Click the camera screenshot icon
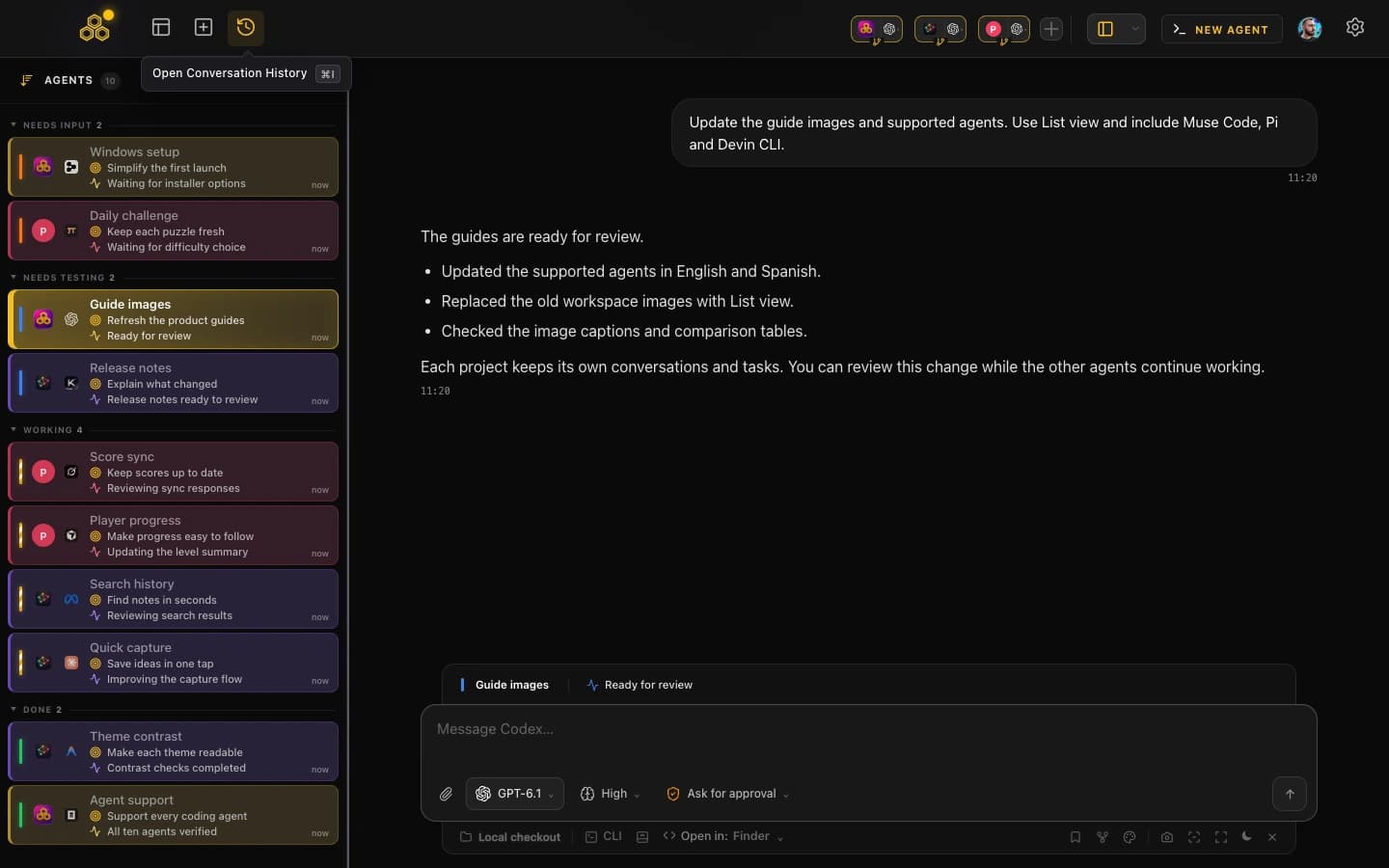This screenshot has width=1389, height=868. 1167,837
